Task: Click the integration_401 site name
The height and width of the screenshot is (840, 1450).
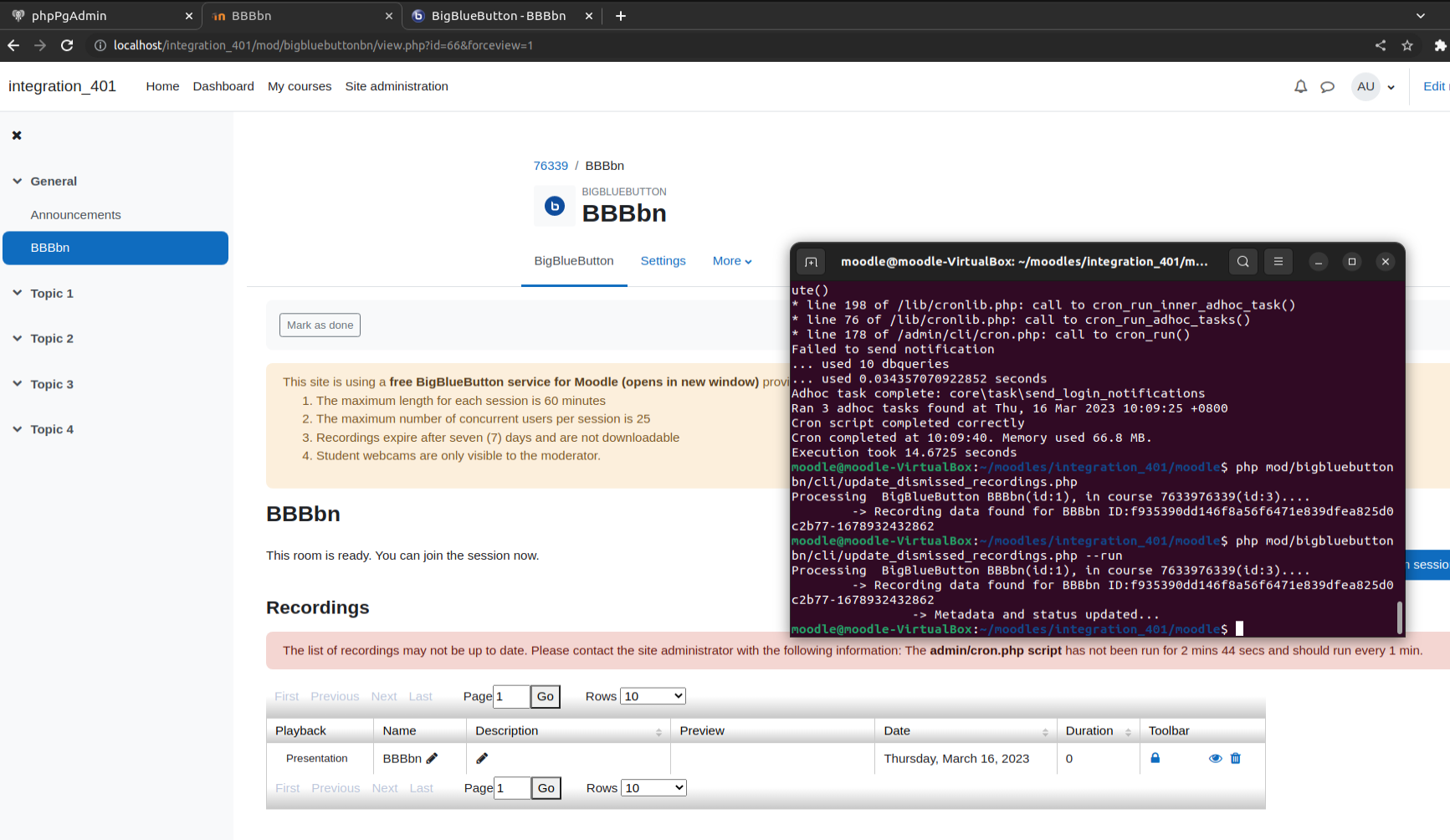Action: 62,86
